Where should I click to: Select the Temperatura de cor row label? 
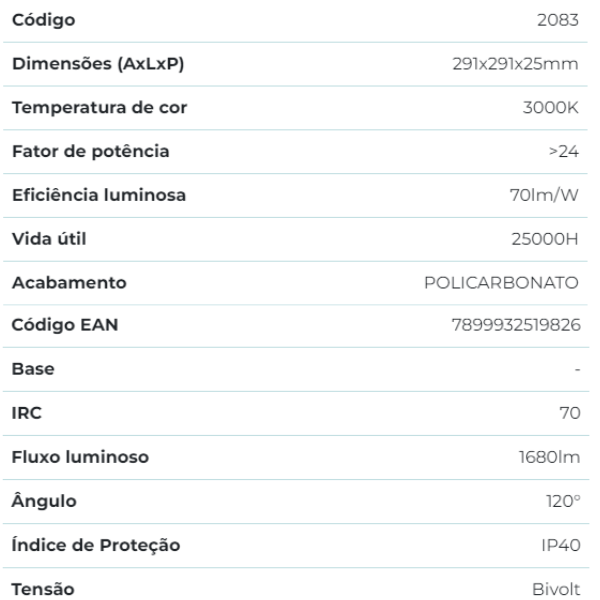(98, 108)
